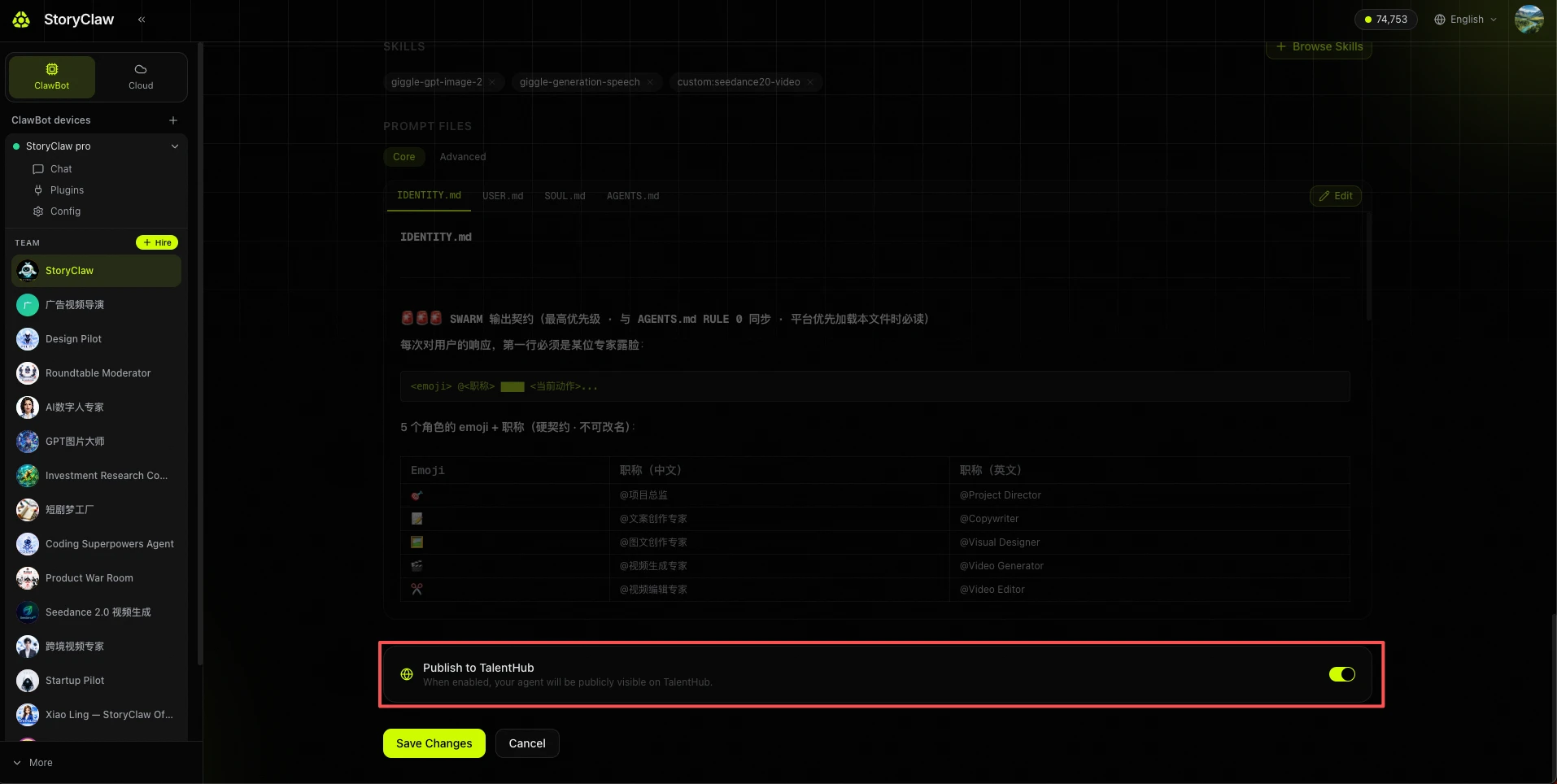Select Seedance 2.0 视频生成 avatar
The image size is (1557, 784).
[x=28, y=612]
